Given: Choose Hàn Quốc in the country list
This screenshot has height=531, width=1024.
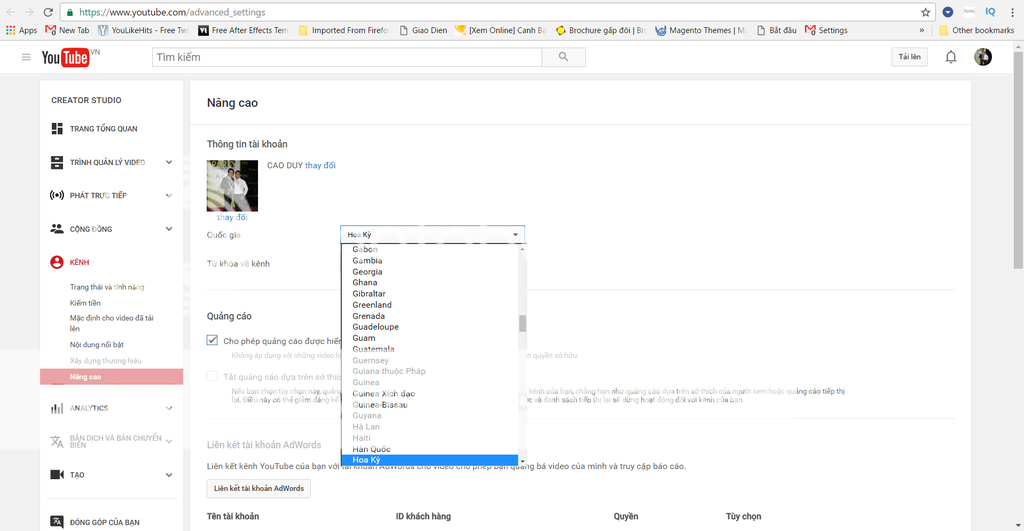Looking at the screenshot, I should 371,449.
